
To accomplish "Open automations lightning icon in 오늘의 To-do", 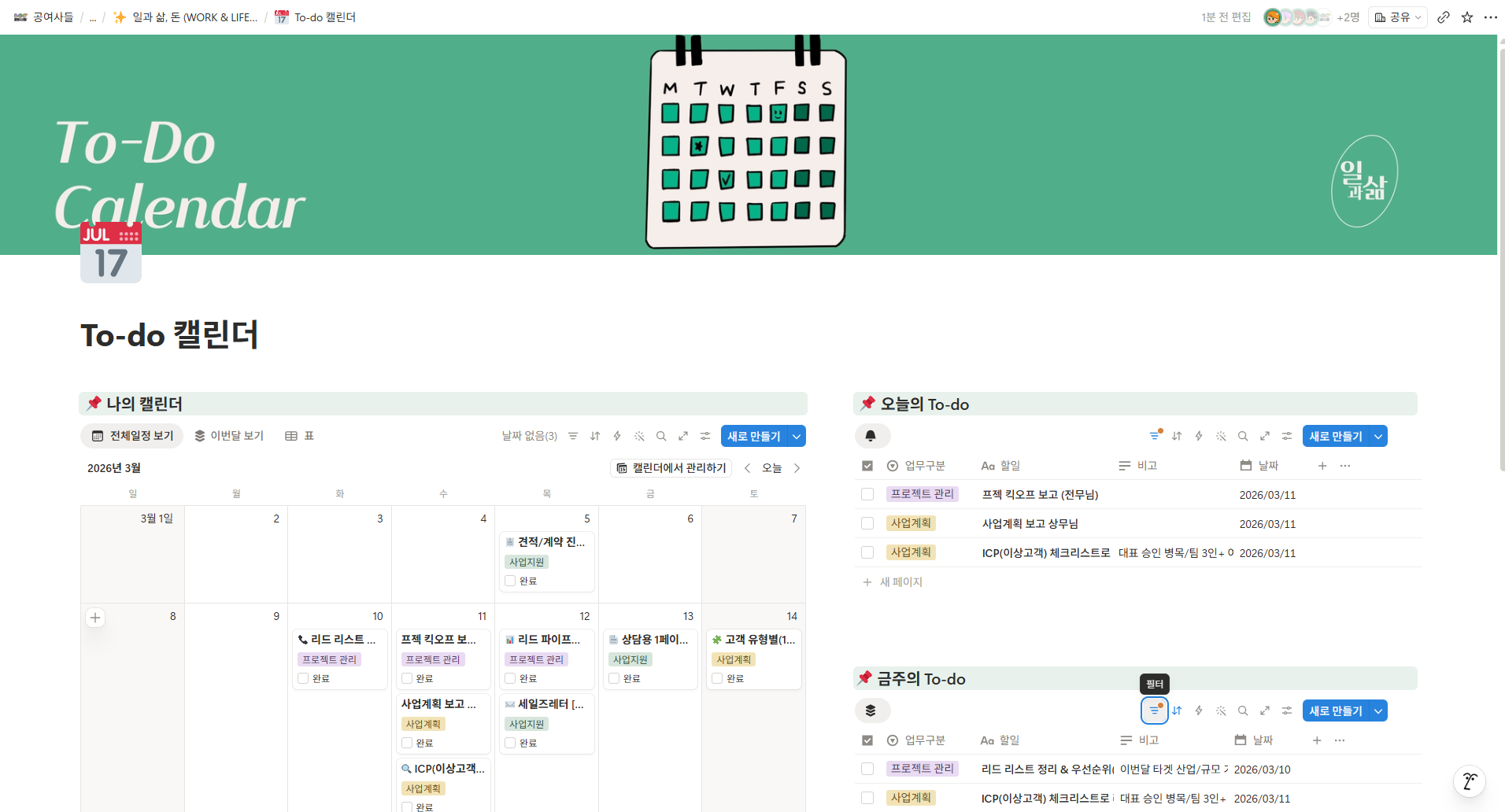I will pos(1199,436).
